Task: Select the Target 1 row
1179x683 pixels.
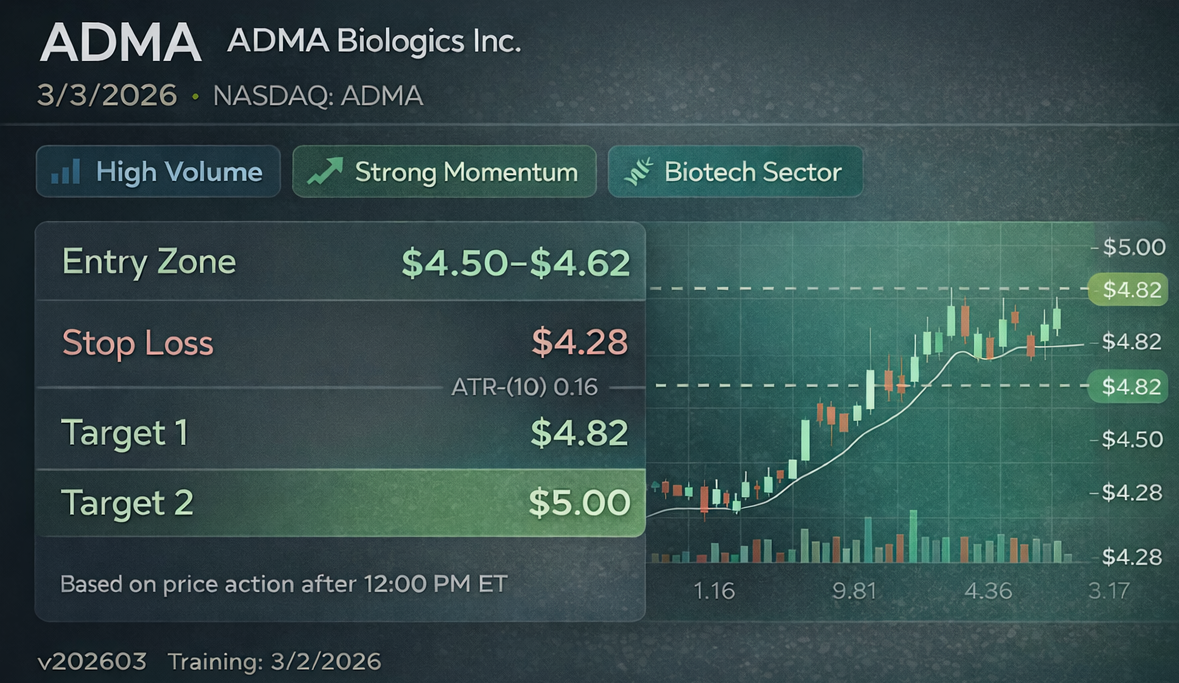Action: 340,432
